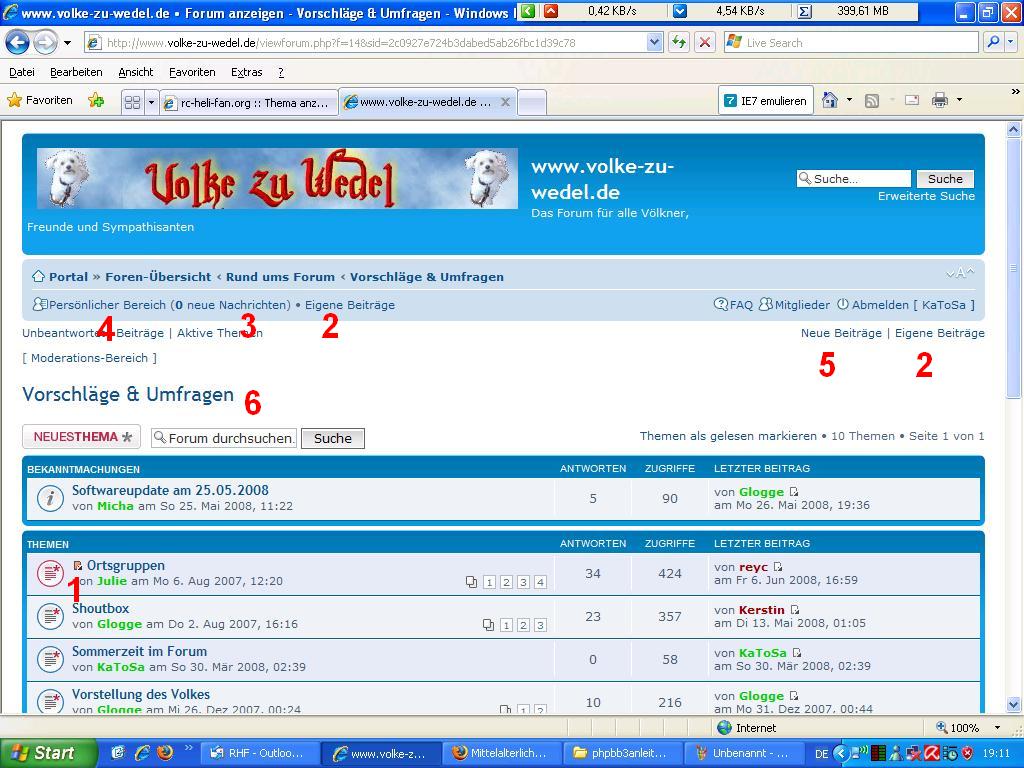Click the Favoriten star button
This screenshot has height=768, width=1024.
pyautogui.click(x=40, y=100)
